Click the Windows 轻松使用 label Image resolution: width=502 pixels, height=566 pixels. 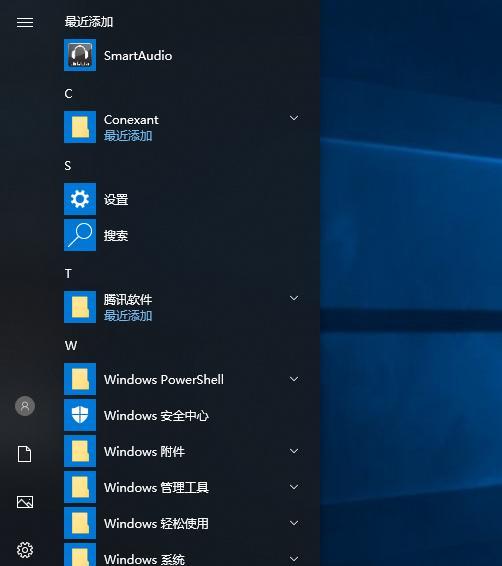tap(156, 523)
